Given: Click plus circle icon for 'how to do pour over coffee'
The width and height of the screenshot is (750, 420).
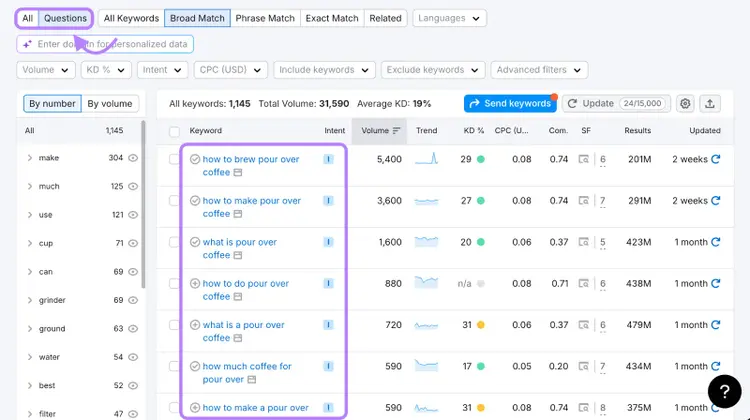Looking at the screenshot, I should [x=195, y=284].
